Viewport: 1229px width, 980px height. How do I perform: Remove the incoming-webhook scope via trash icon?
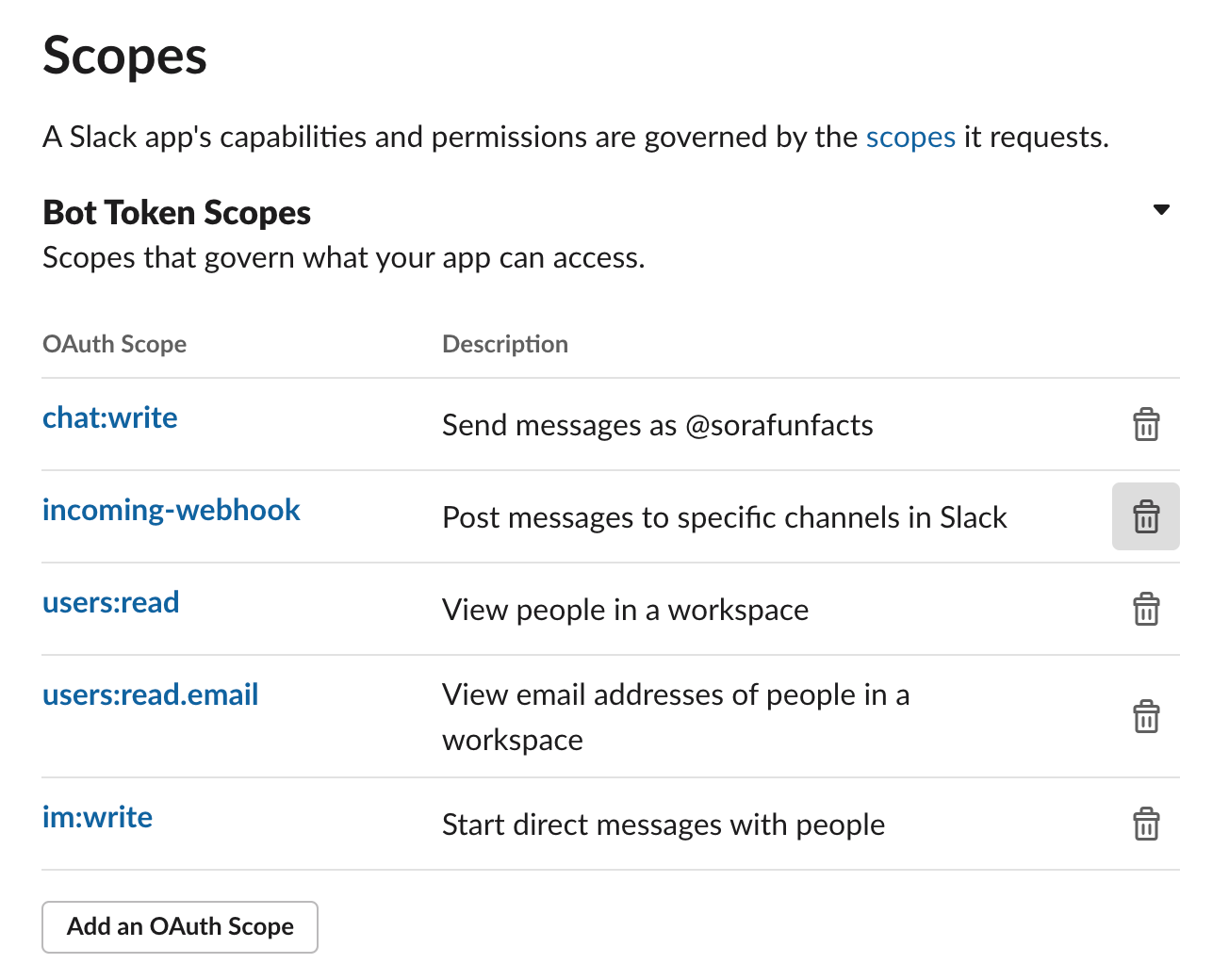click(1145, 516)
